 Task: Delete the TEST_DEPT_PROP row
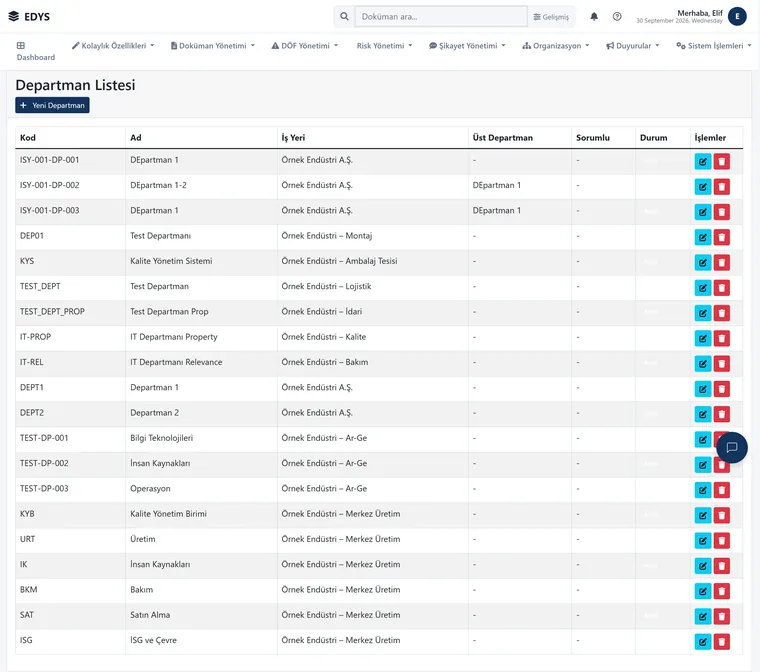(x=721, y=313)
